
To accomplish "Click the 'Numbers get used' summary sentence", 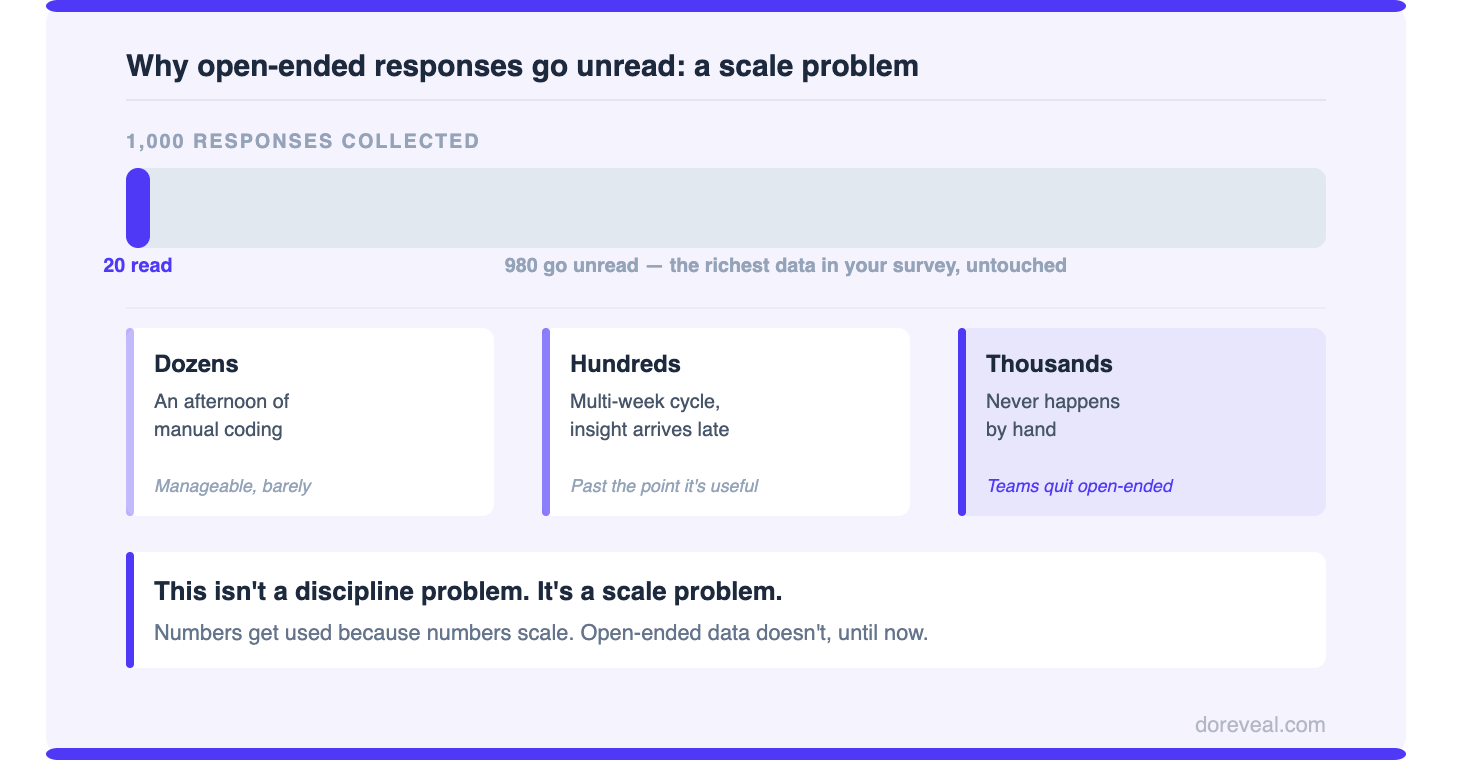I will point(541,633).
